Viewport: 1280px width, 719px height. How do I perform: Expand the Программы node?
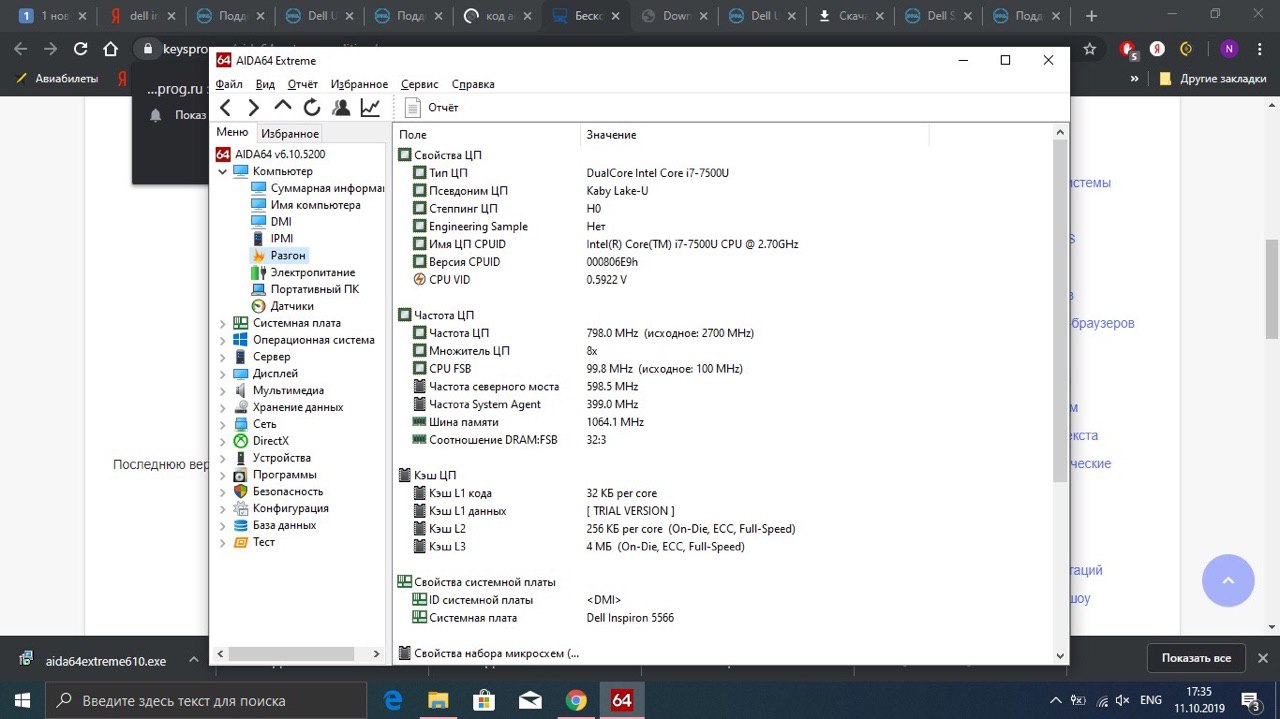223,474
